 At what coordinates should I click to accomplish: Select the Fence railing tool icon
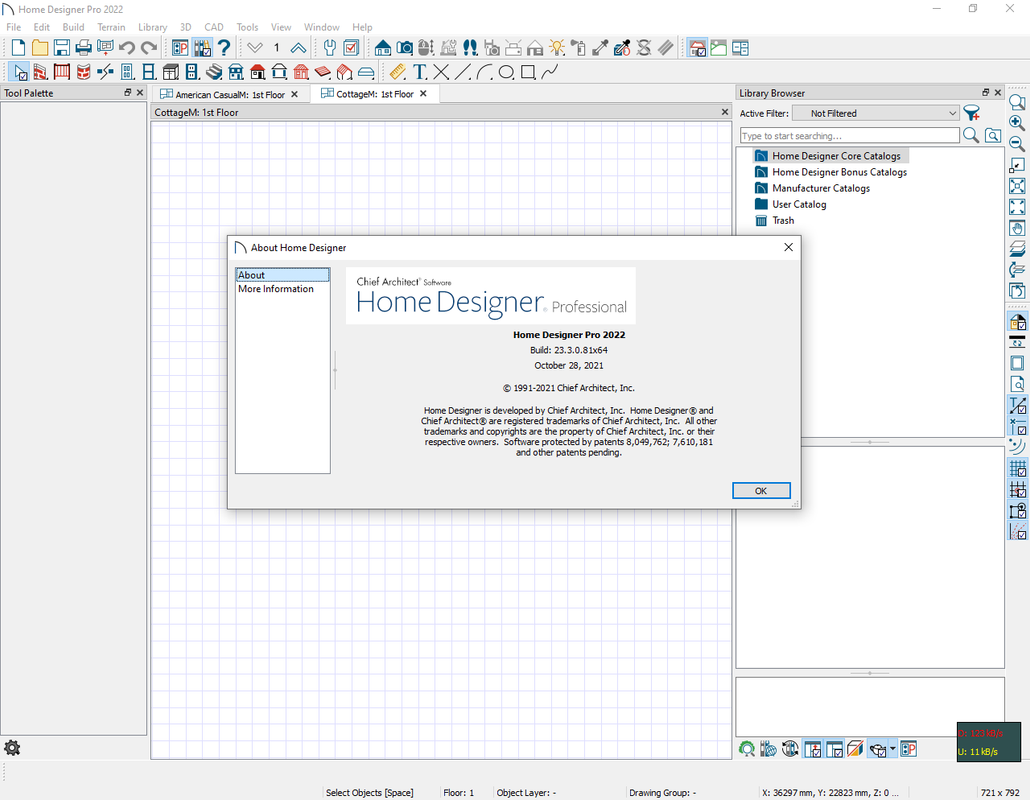[62, 72]
